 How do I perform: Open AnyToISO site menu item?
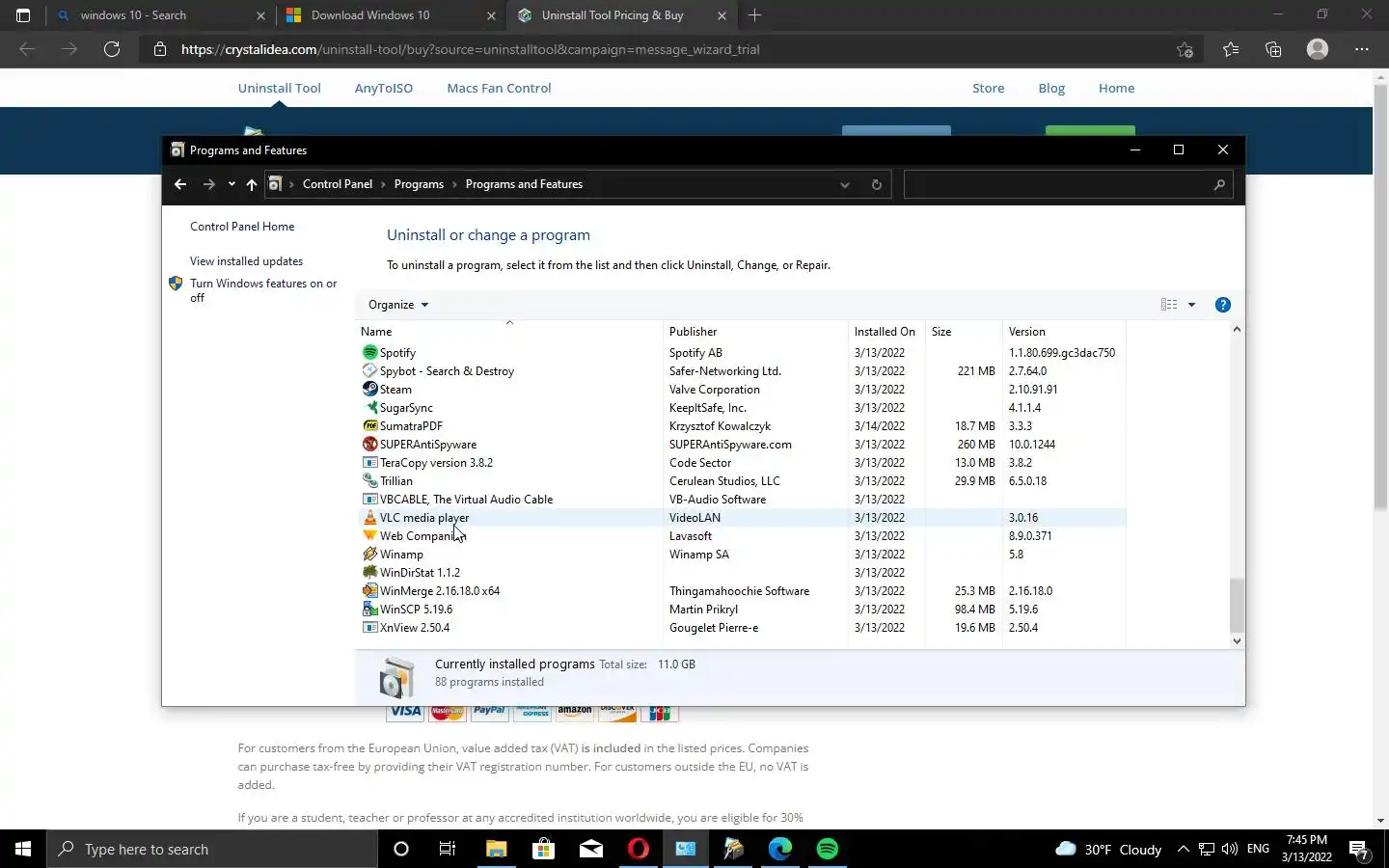(384, 88)
